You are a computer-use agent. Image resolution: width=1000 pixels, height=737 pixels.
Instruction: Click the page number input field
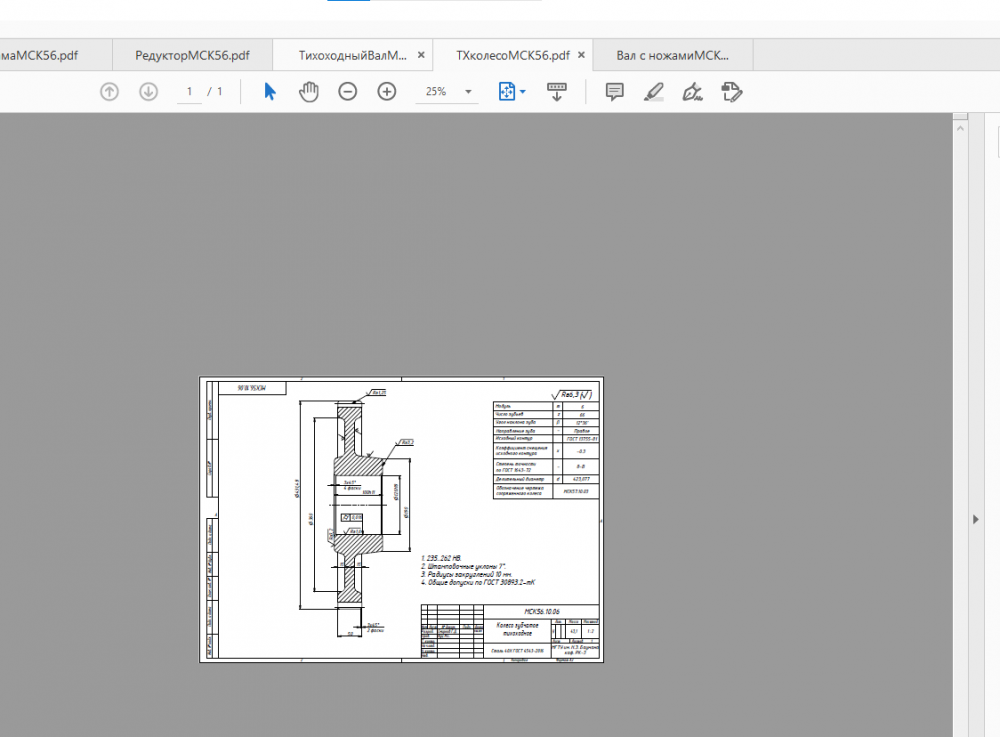[188, 92]
